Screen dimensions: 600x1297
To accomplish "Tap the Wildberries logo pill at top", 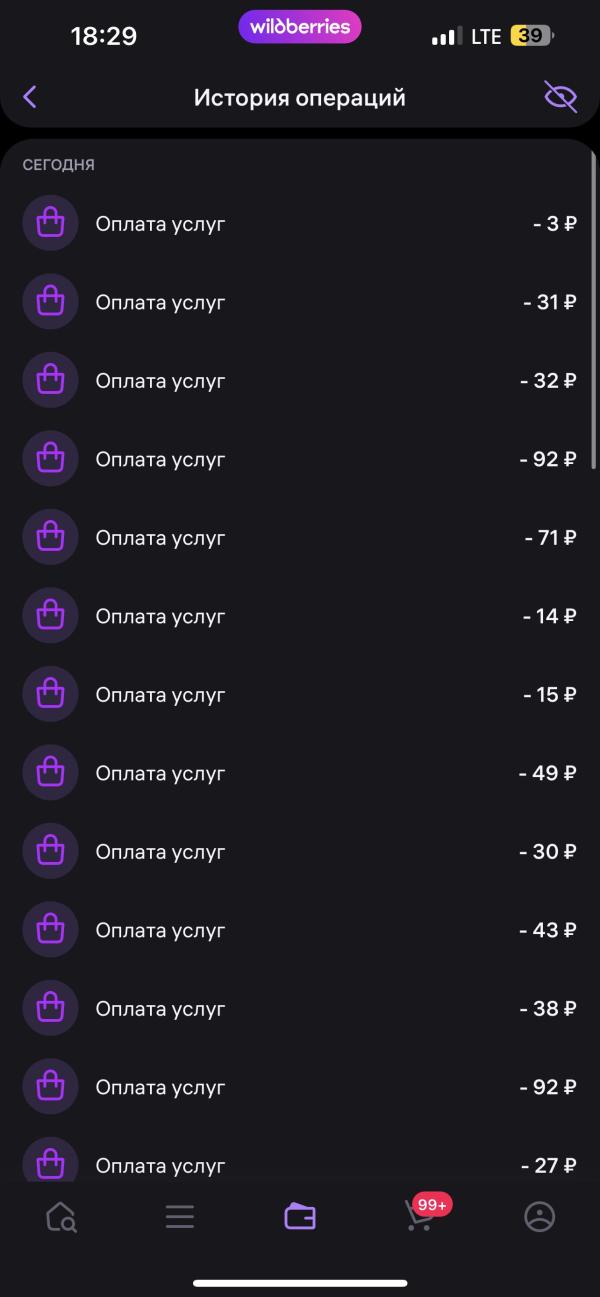I will tap(300, 27).
